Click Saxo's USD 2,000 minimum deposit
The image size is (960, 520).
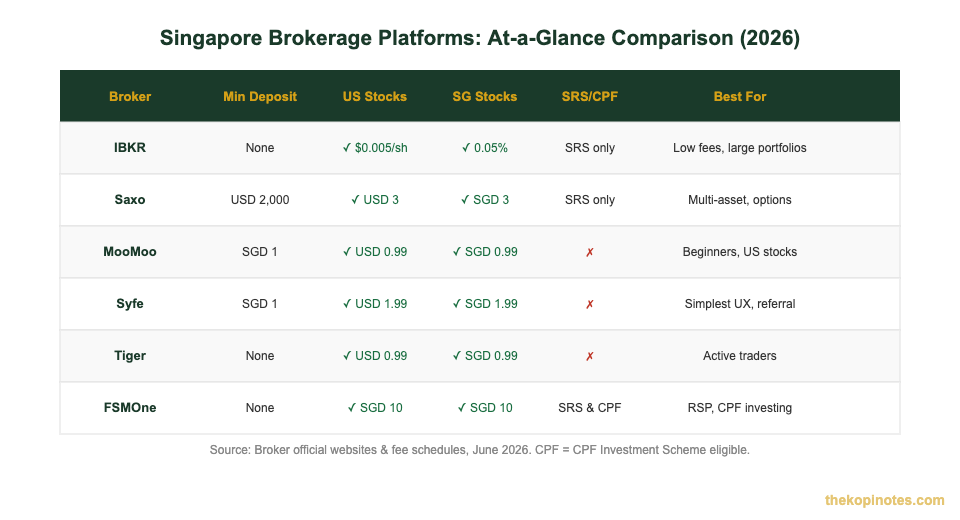[x=260, y=200]
